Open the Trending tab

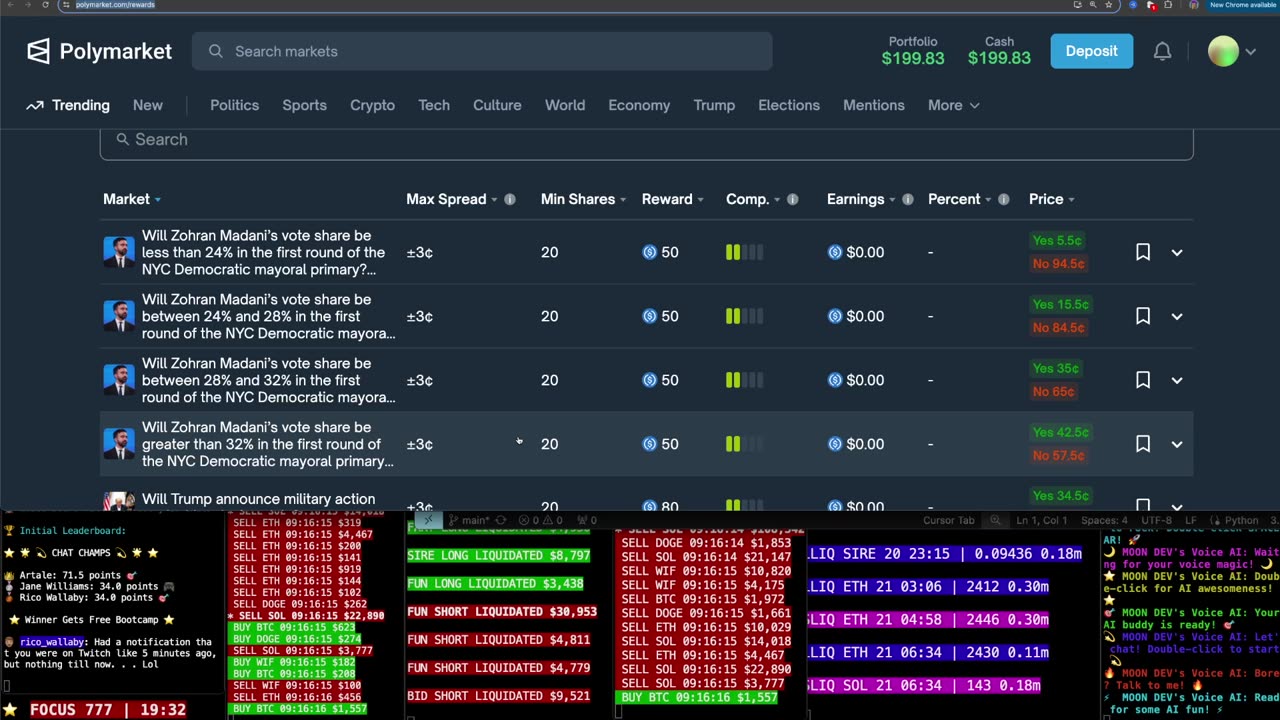tap(68, 105)
